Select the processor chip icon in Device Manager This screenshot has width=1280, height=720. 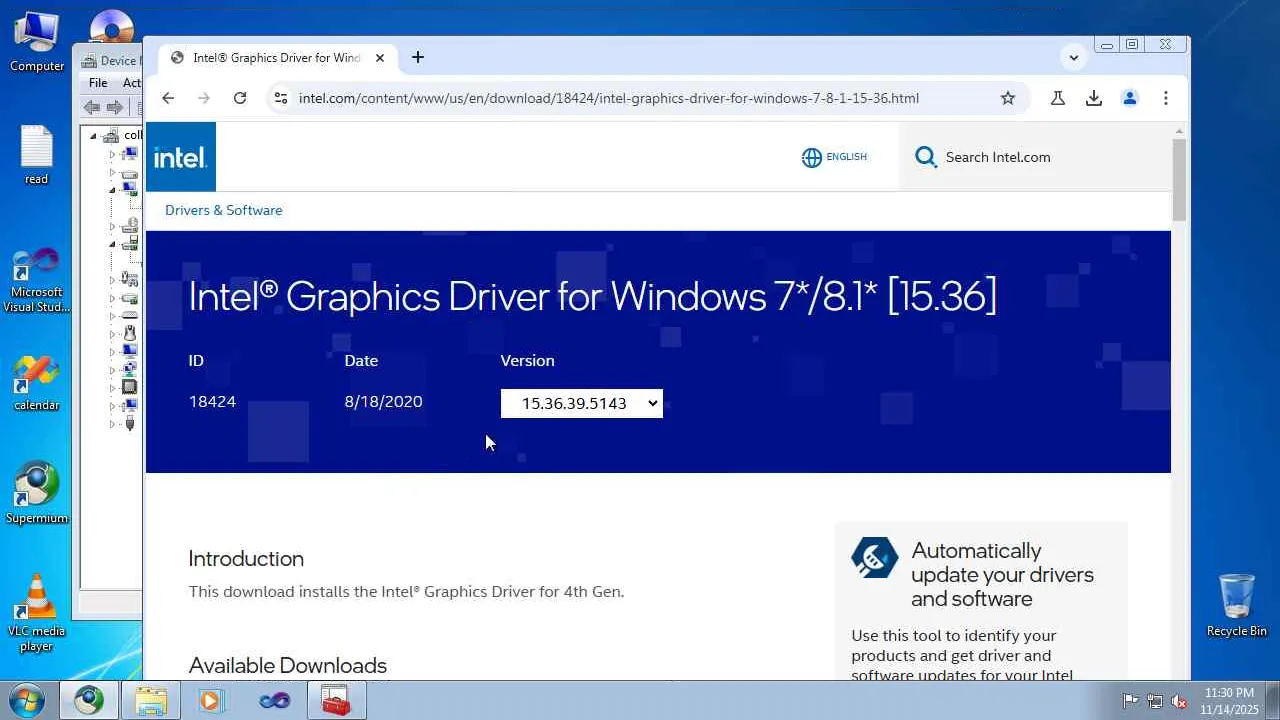pos(129,387)
